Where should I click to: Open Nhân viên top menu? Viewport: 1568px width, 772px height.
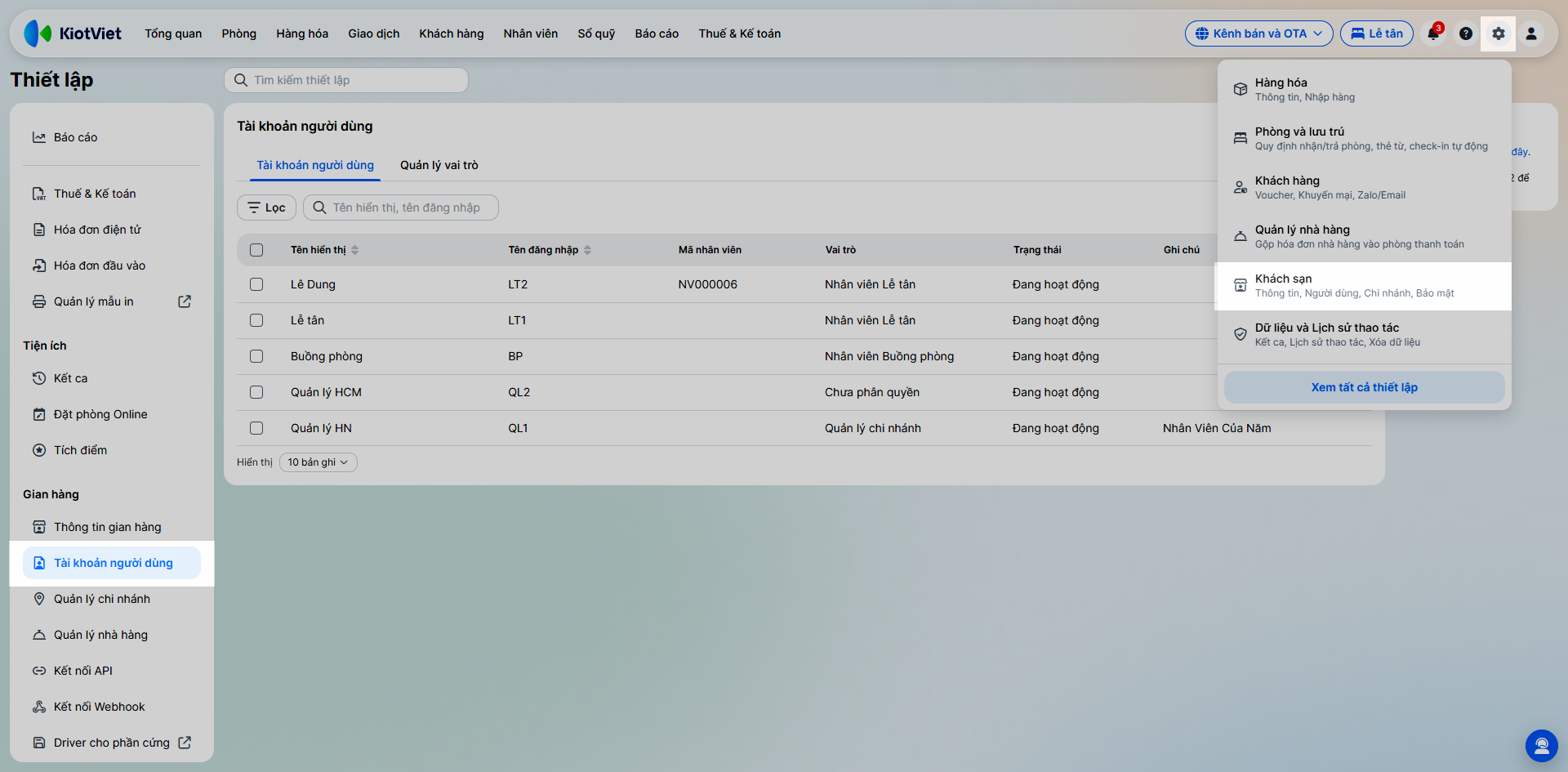(x=531, y=33)
